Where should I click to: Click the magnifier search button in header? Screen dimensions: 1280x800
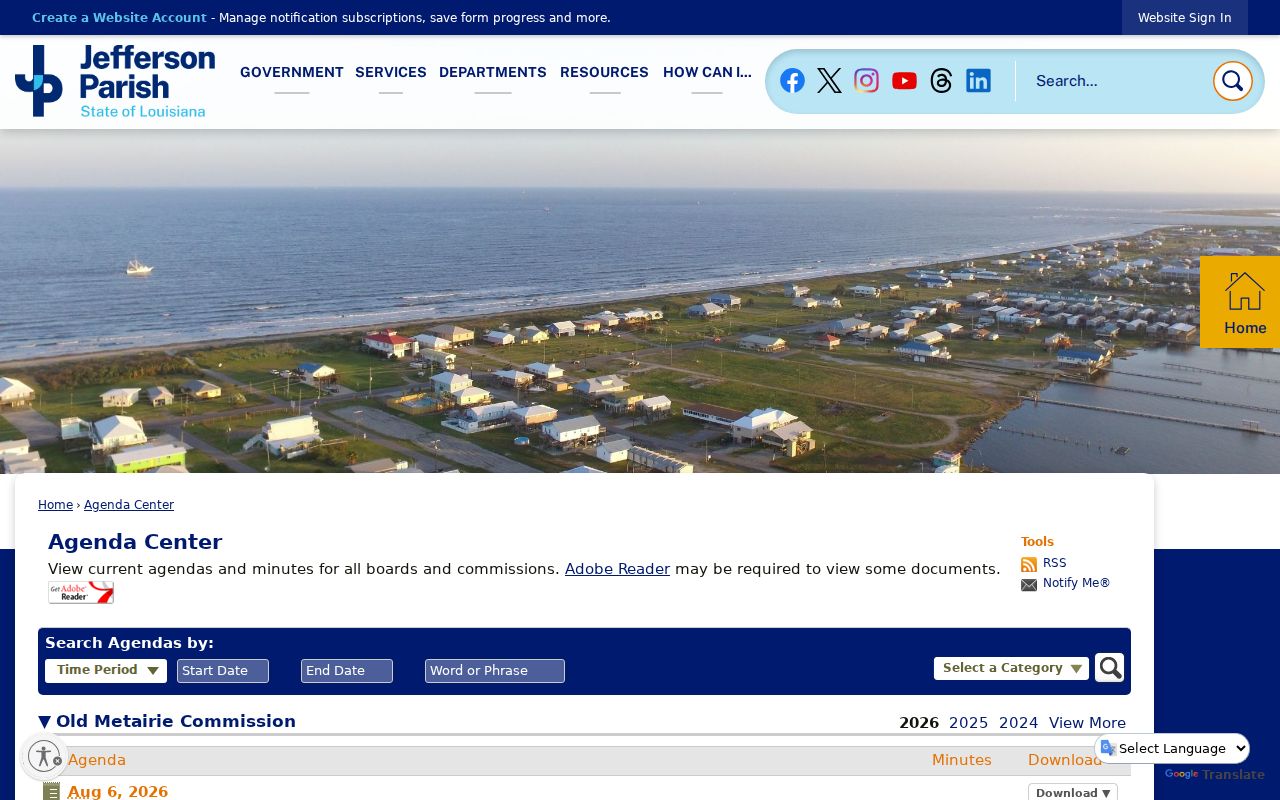[1232, 81]
